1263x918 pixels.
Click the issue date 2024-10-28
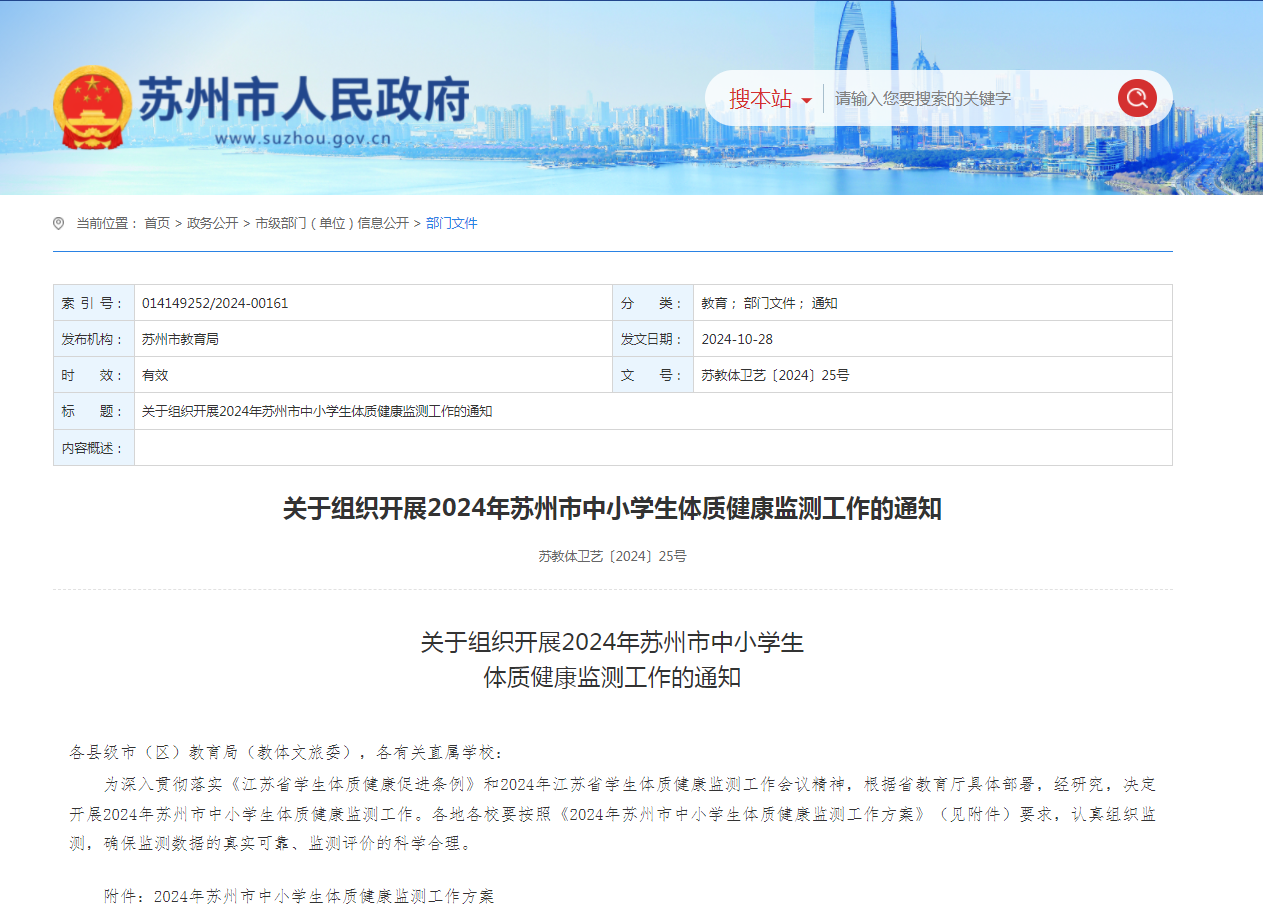point(737,339)
